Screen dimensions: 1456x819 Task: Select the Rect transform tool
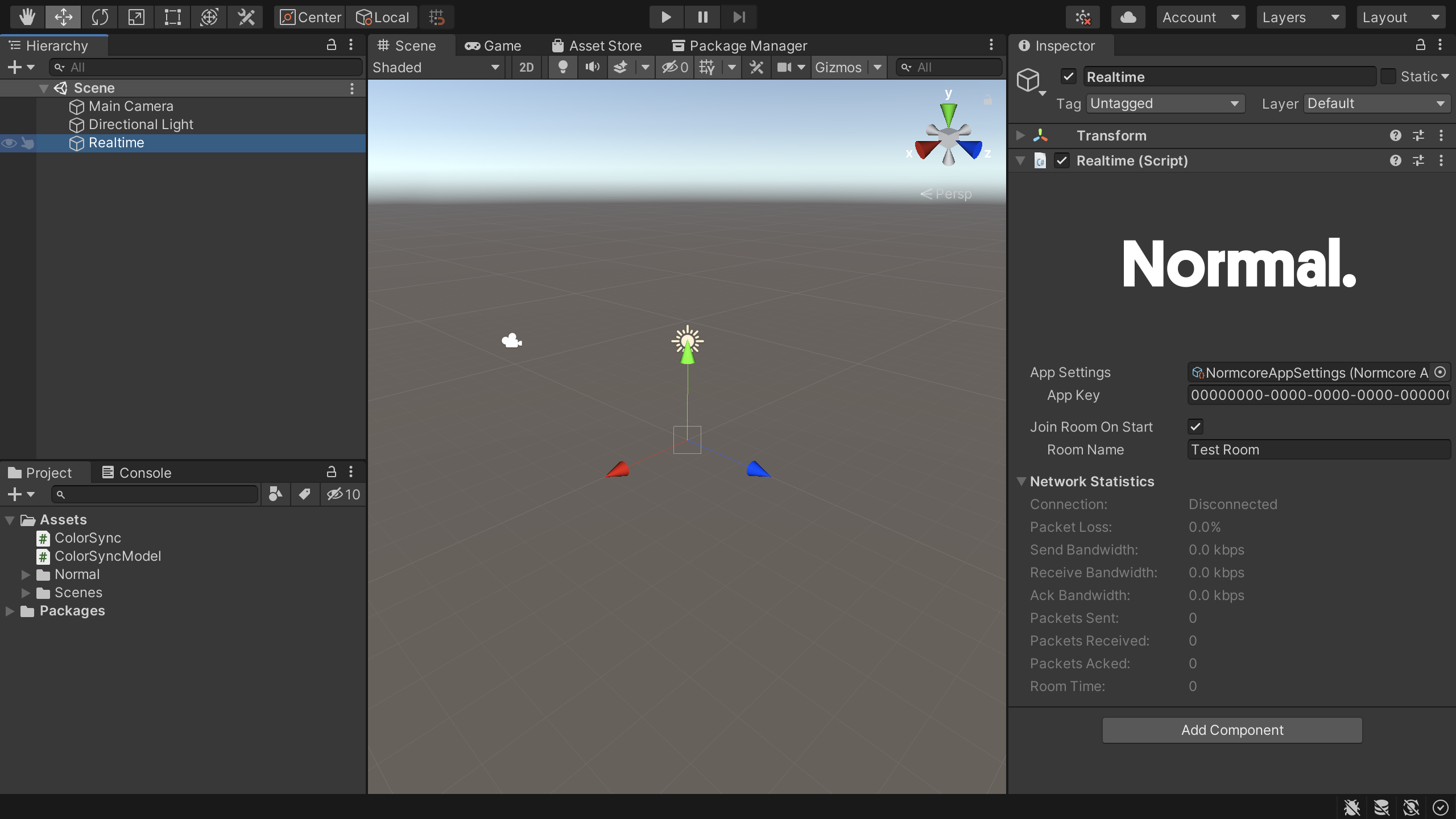coord(172,17)
